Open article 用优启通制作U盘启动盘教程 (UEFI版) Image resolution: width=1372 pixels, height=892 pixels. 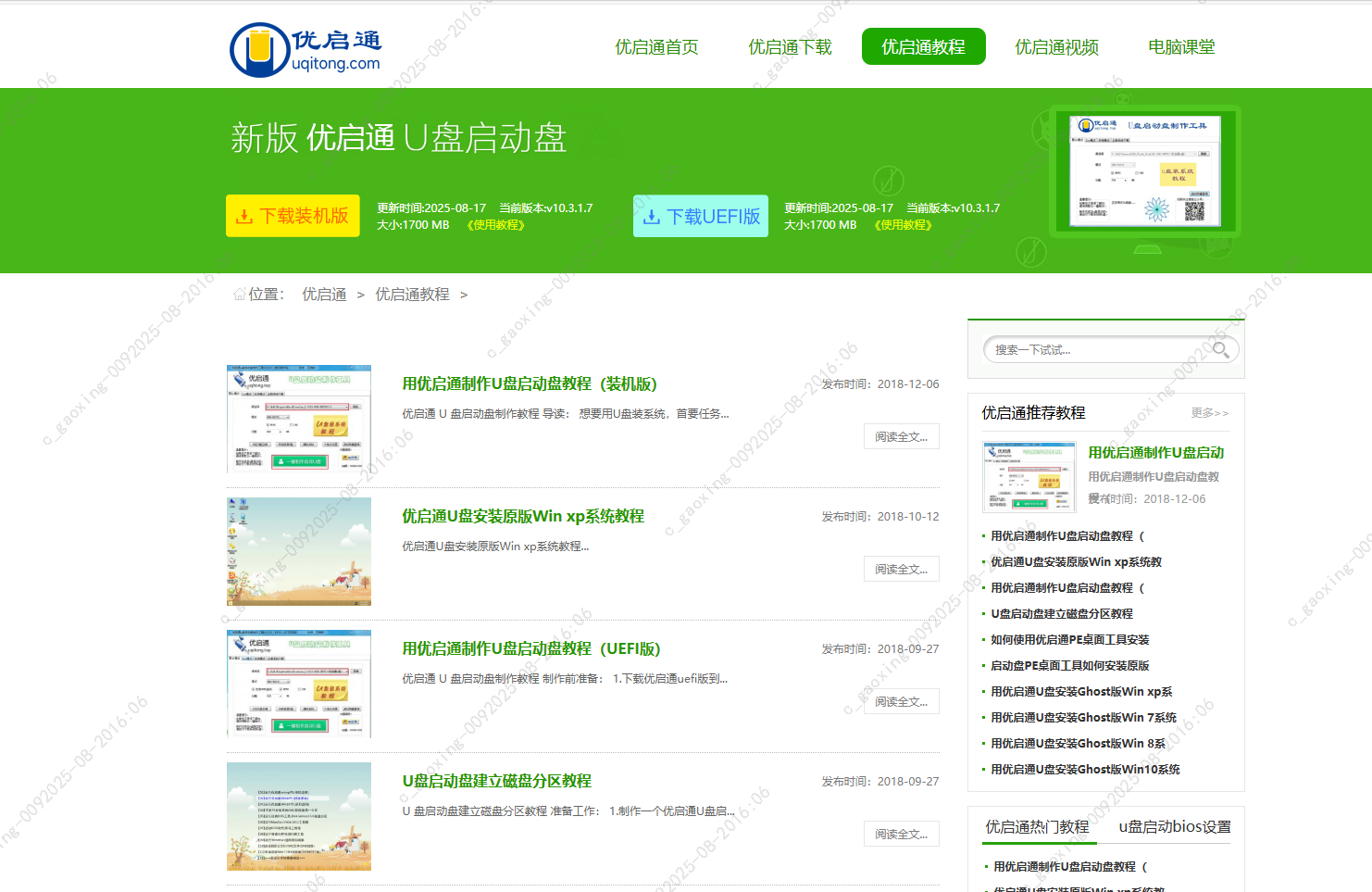(530, 649)
